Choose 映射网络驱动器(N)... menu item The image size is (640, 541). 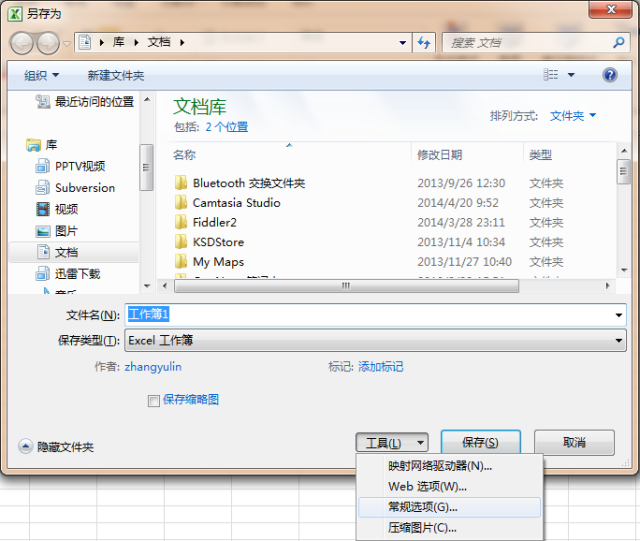449,466
